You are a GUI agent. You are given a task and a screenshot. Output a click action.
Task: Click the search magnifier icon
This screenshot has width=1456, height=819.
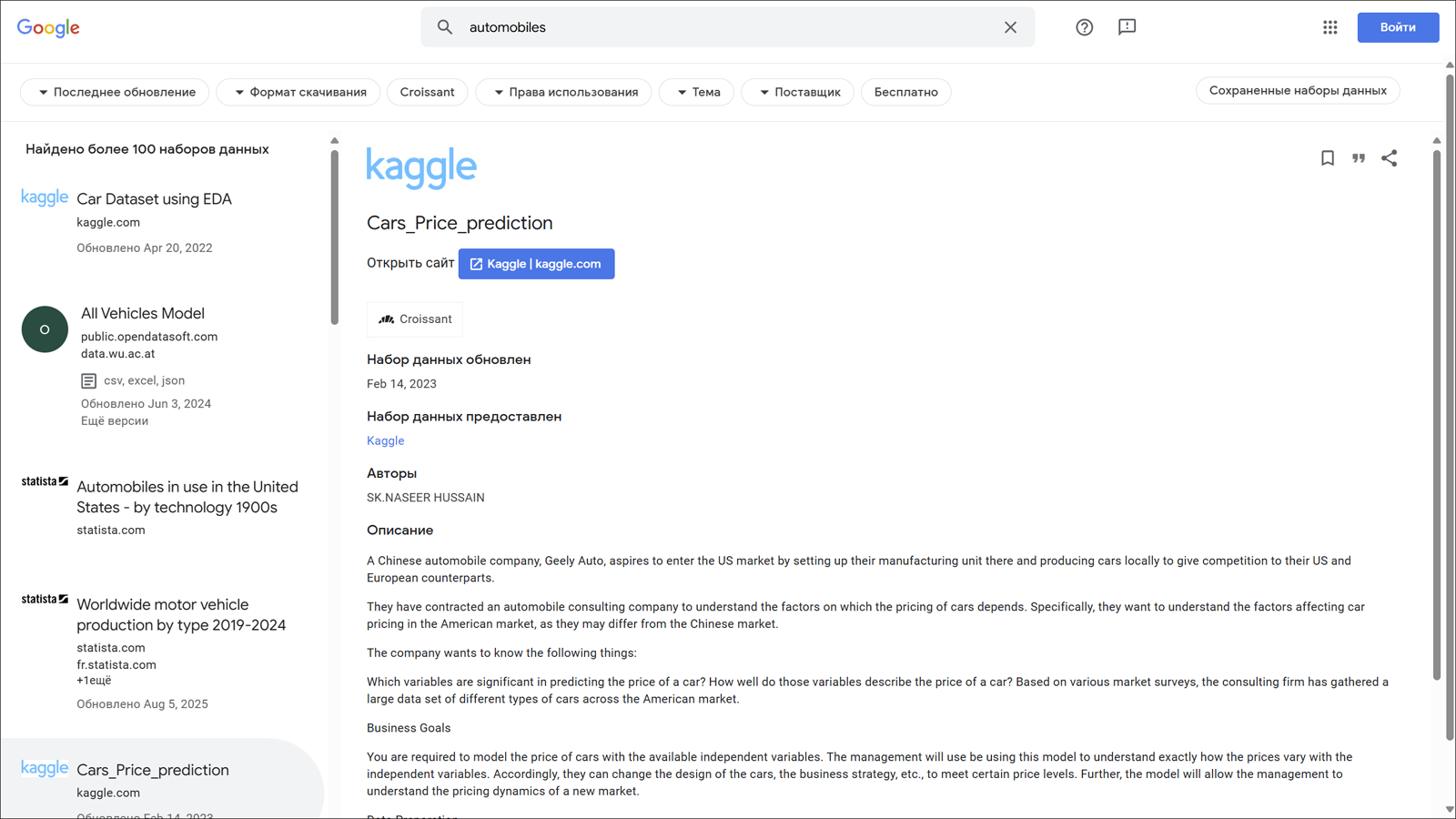(444, 27)
